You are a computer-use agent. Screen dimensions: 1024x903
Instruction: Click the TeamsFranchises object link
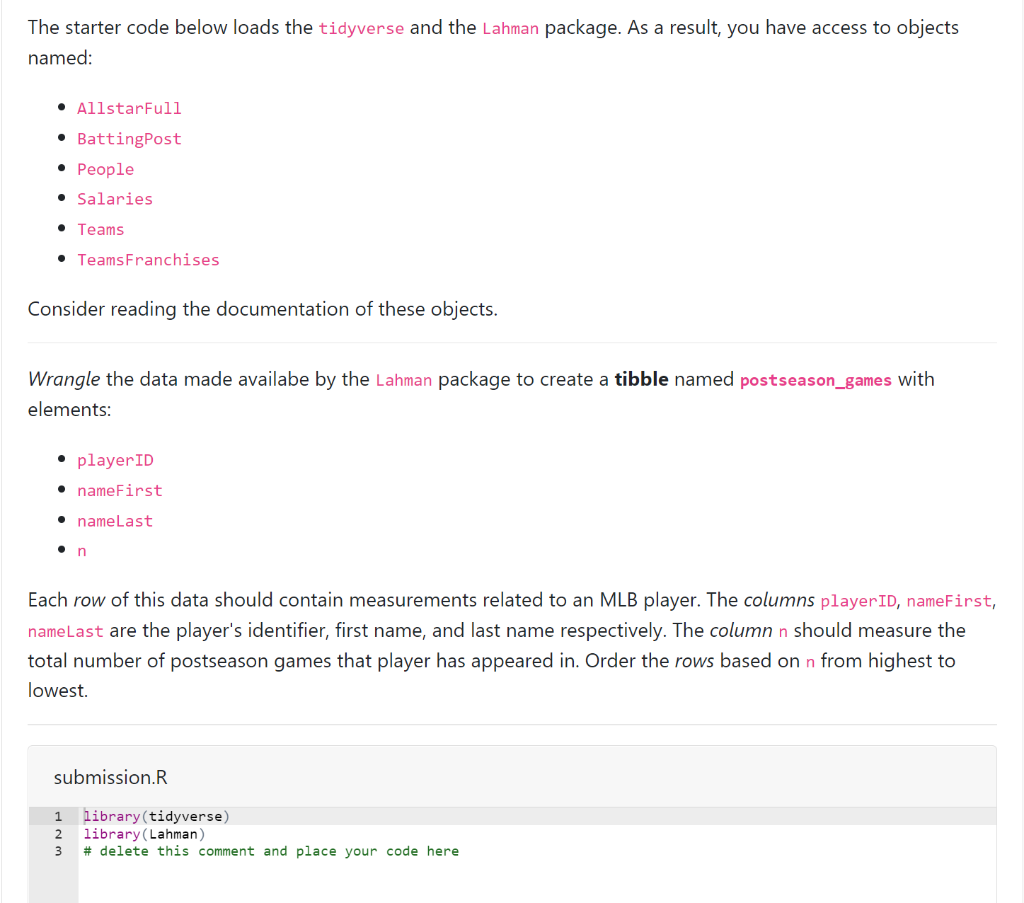[148, 259]
